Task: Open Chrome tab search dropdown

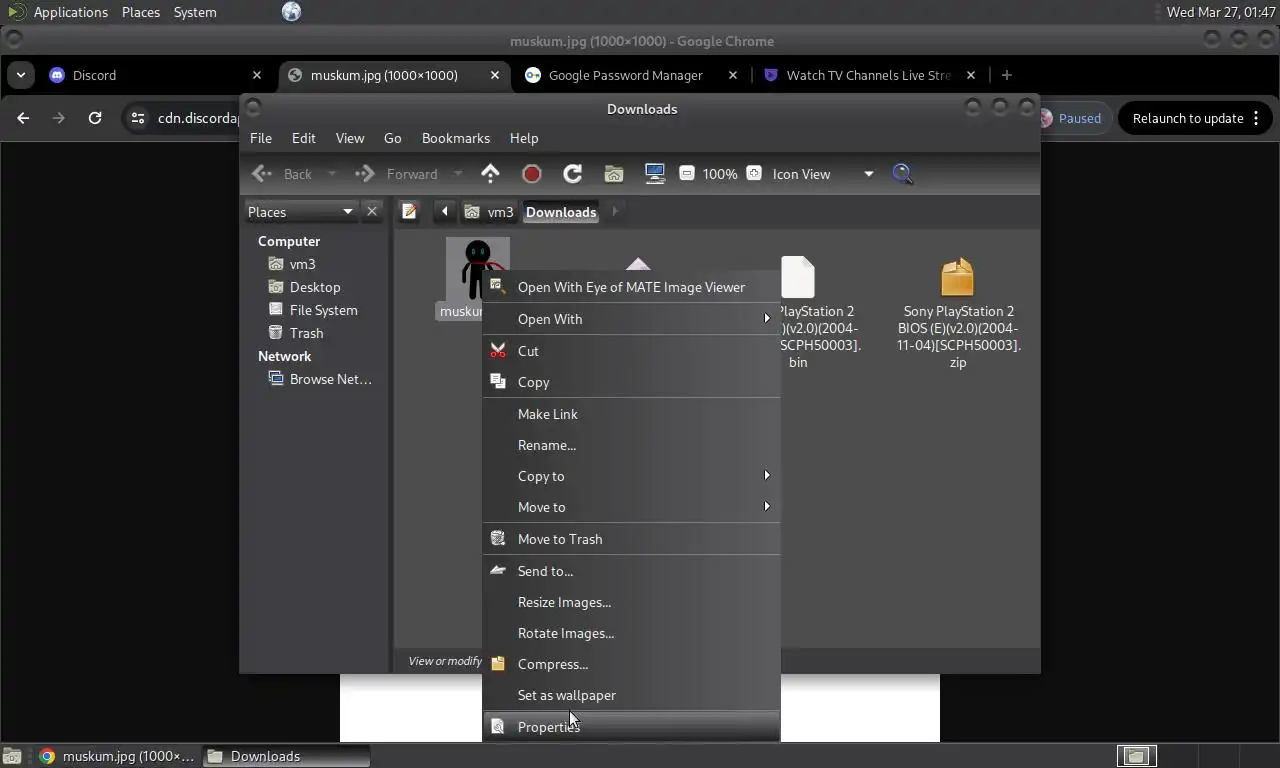Action: click(21, 75)
